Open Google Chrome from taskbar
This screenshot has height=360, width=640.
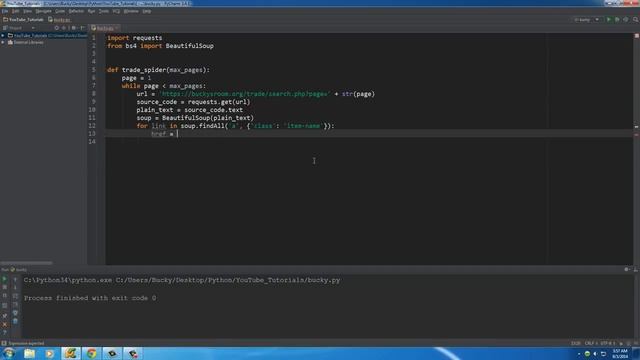[91, 353]
